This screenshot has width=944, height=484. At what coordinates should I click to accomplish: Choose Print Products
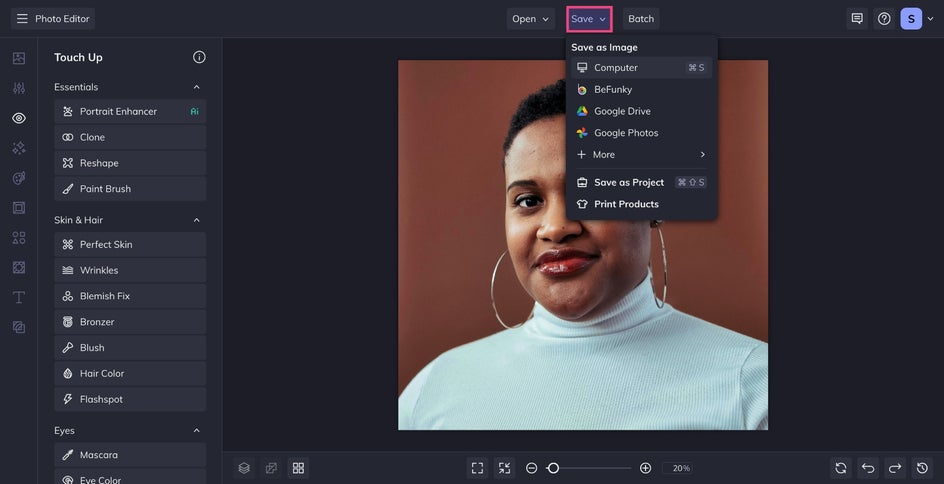(x=641, y=204)
